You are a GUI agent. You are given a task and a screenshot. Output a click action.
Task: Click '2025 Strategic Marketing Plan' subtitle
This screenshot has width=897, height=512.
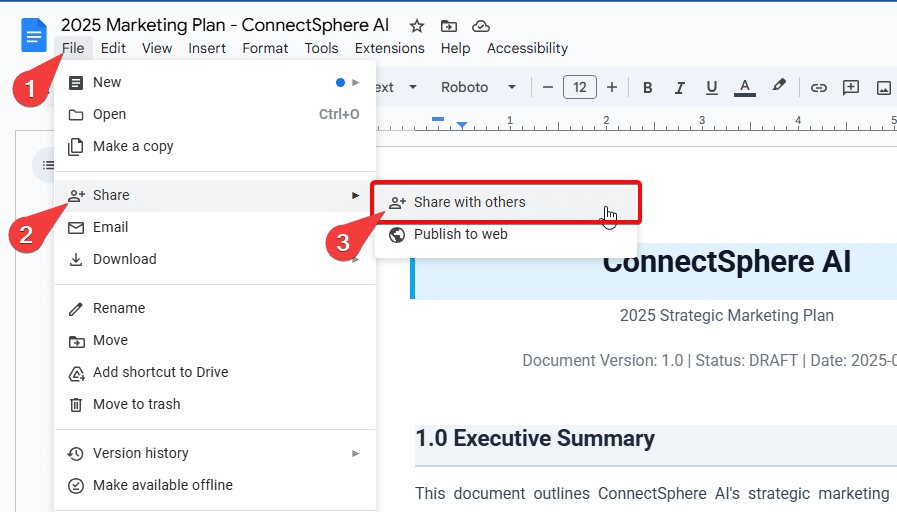pos(727,316)
